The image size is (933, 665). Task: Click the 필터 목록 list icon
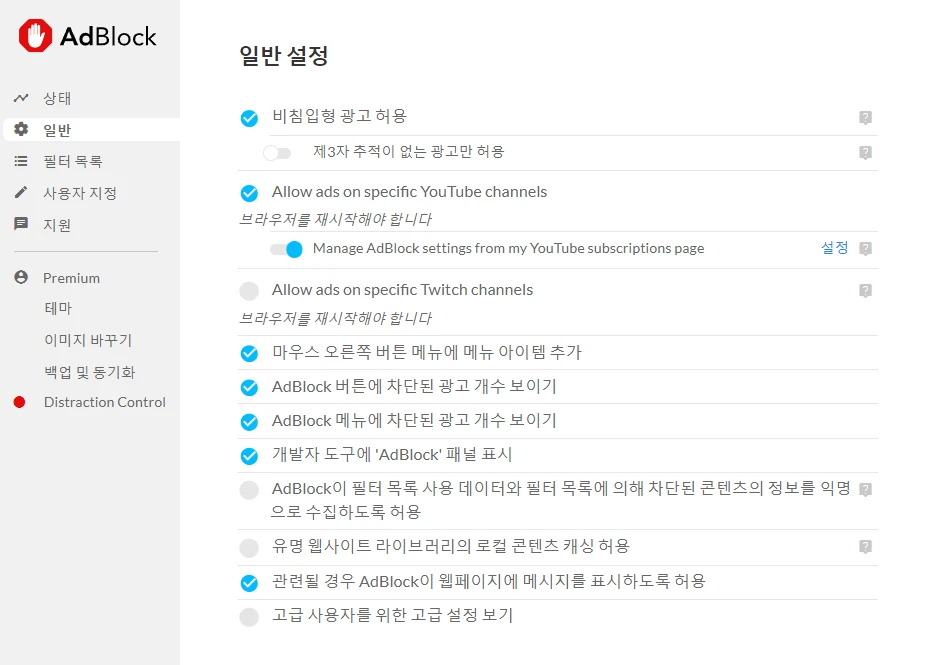pos(22,161)
